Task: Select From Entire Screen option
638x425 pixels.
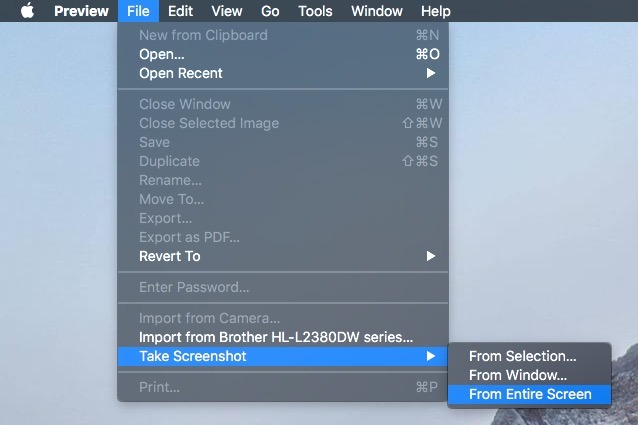Action: click(x=529, y=394)
